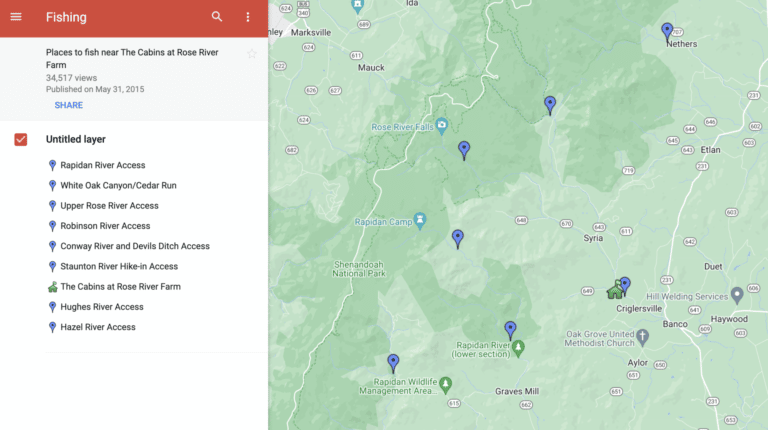Click the Fishing title in the header
Viewport: 768px width, 430px height.
(x=66, y=17)
